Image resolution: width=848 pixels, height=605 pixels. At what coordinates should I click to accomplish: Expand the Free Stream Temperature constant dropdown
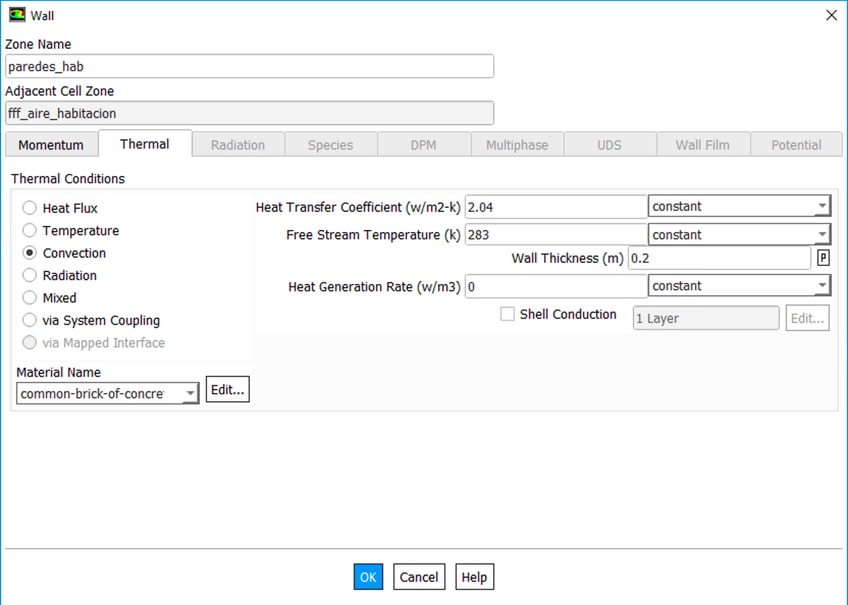739,235
